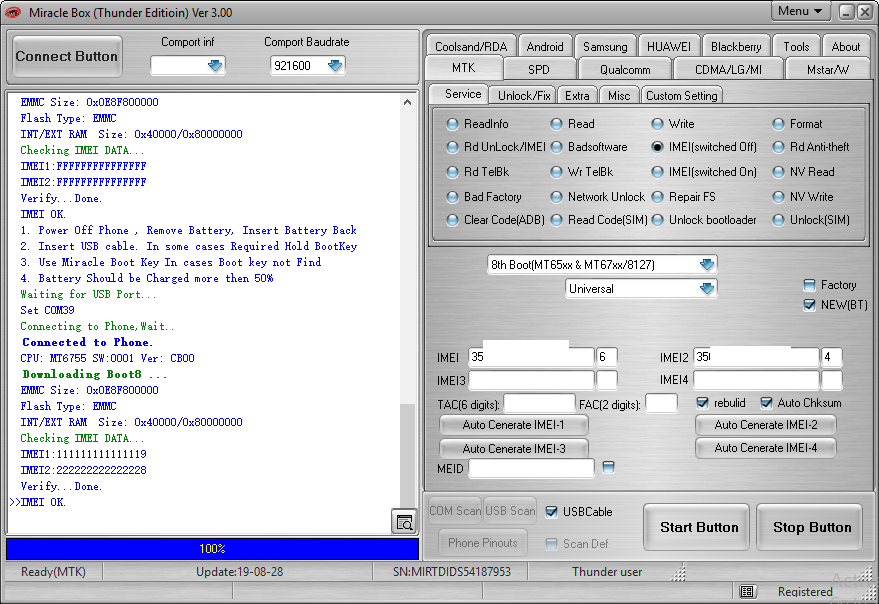Switch to the Android tab
The width and height of the screenshot is (879, 604).
[545, 47]
